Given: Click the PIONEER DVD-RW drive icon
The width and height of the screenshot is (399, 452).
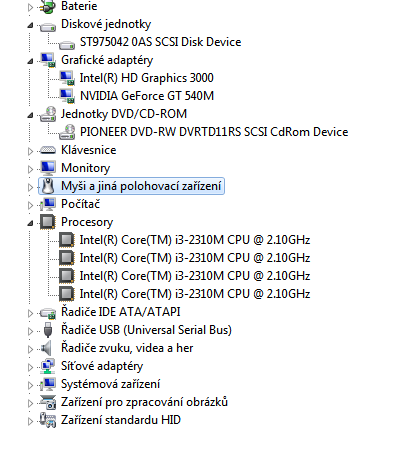Looking at the screenshot, I should [67, 132].
